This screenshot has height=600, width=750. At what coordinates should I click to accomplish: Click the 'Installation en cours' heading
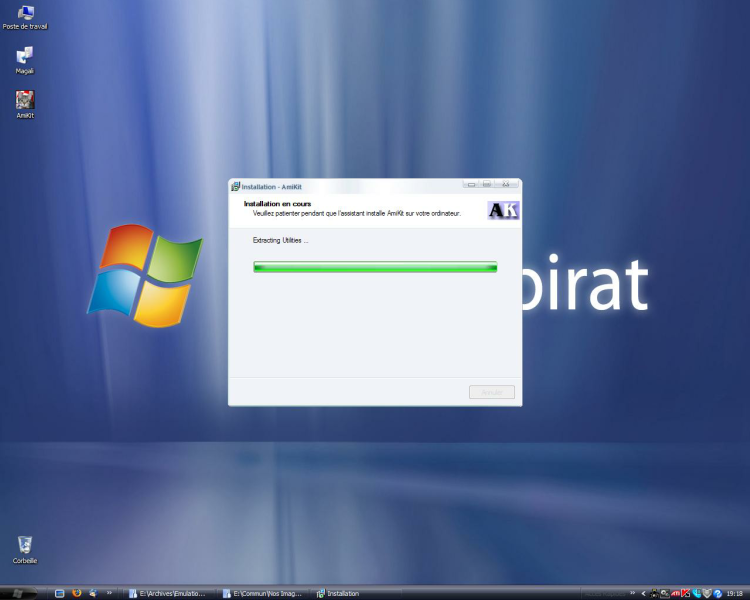click(x=277, y=204)
